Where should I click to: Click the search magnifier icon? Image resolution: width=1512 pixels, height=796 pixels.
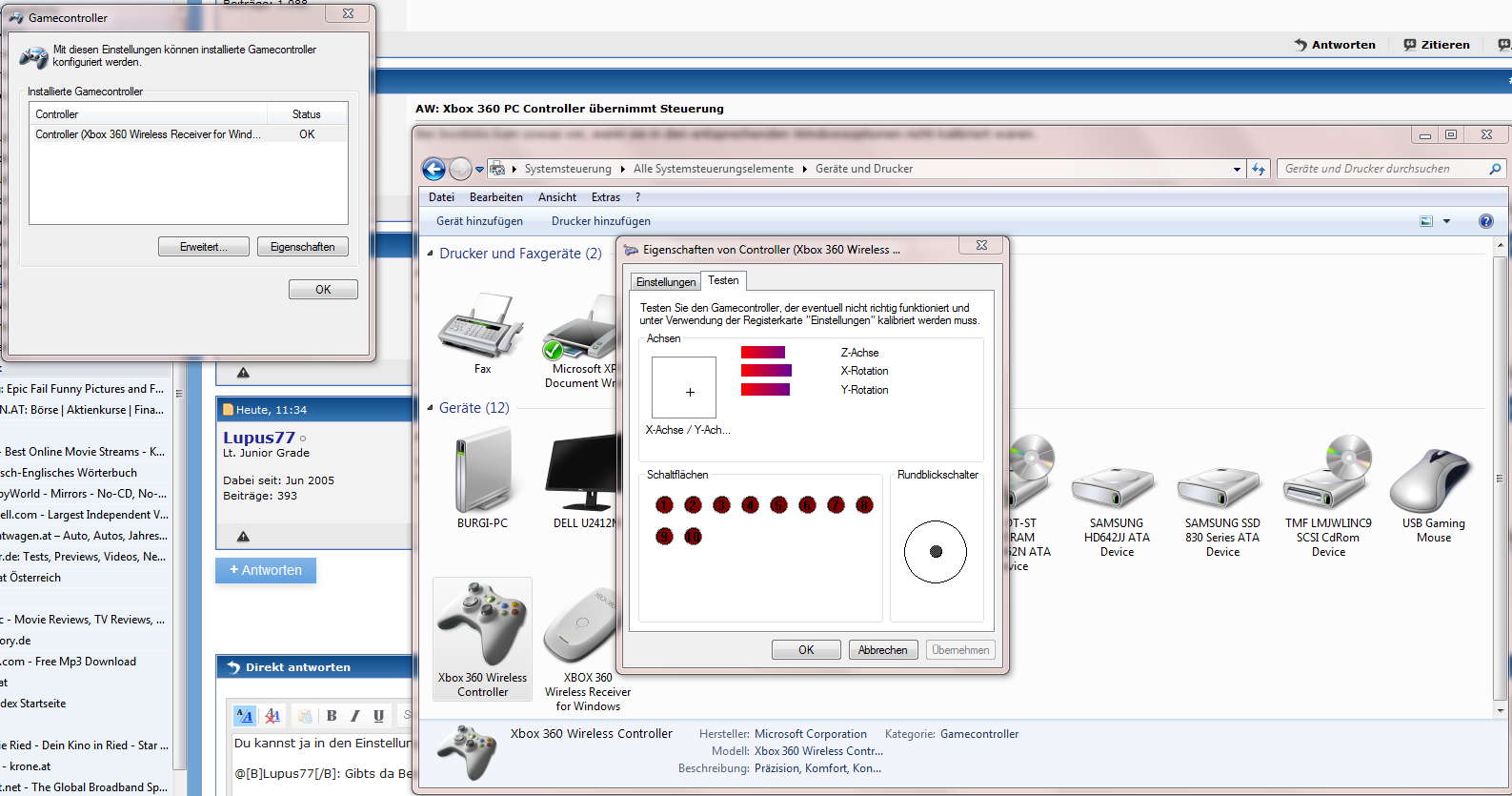(x=1495, y=169)
